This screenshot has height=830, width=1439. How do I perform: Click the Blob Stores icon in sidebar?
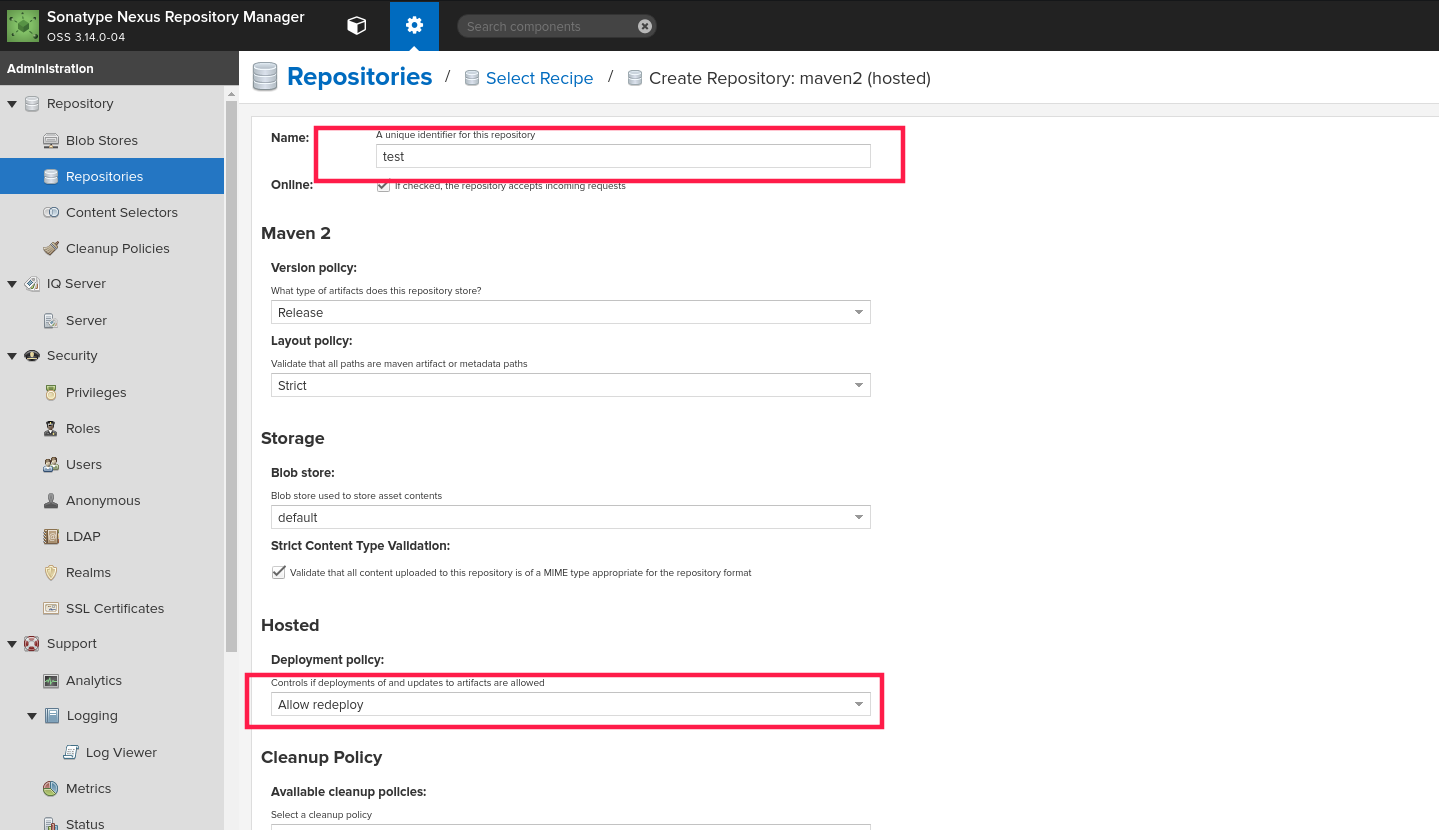coord(51,140)
